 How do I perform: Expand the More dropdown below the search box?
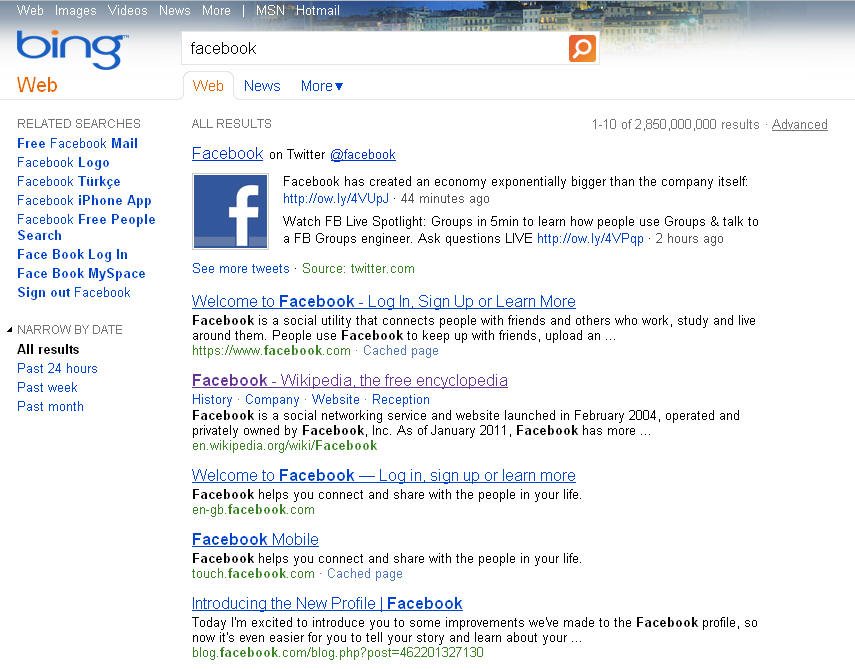322,86
